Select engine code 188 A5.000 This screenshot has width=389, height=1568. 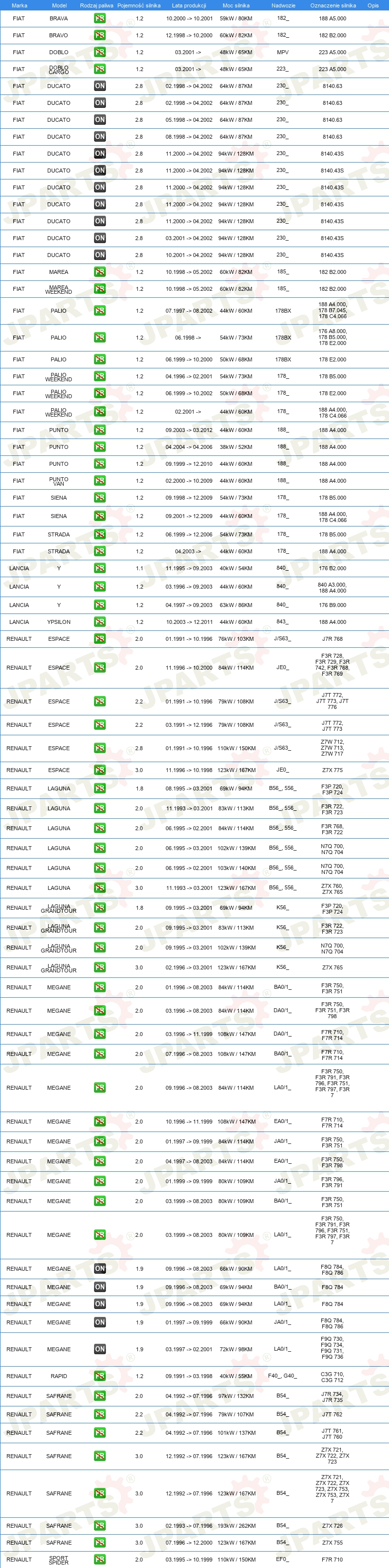[x=332, y=19]
